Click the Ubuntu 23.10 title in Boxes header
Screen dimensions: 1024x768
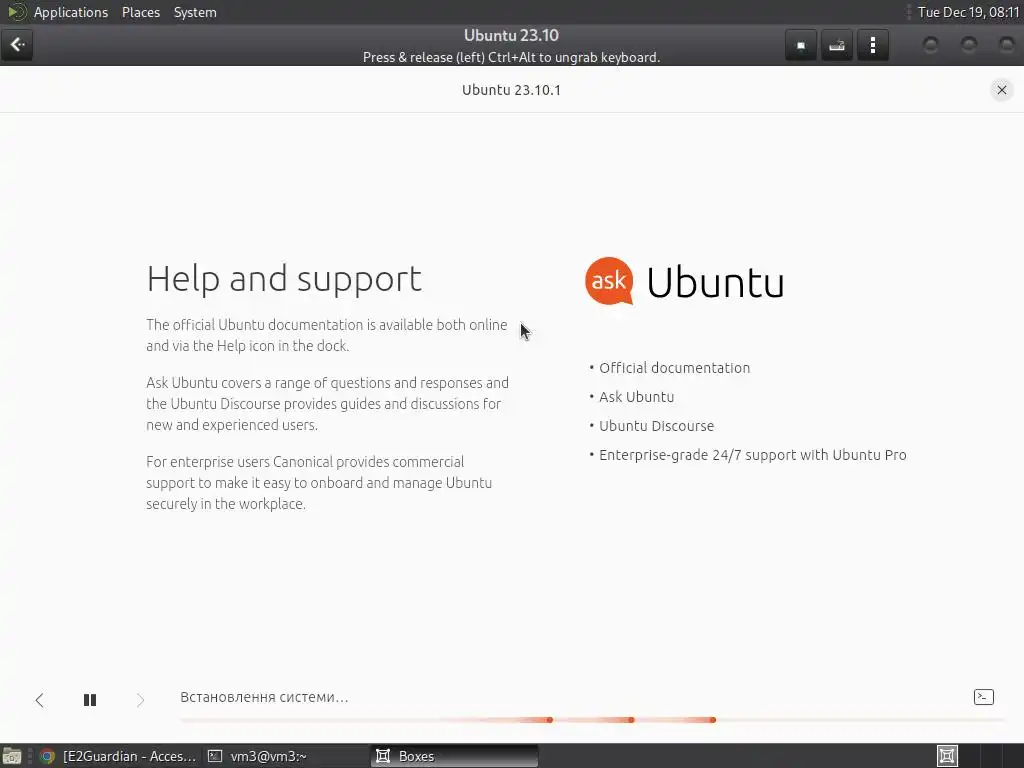tap(511, 35)
